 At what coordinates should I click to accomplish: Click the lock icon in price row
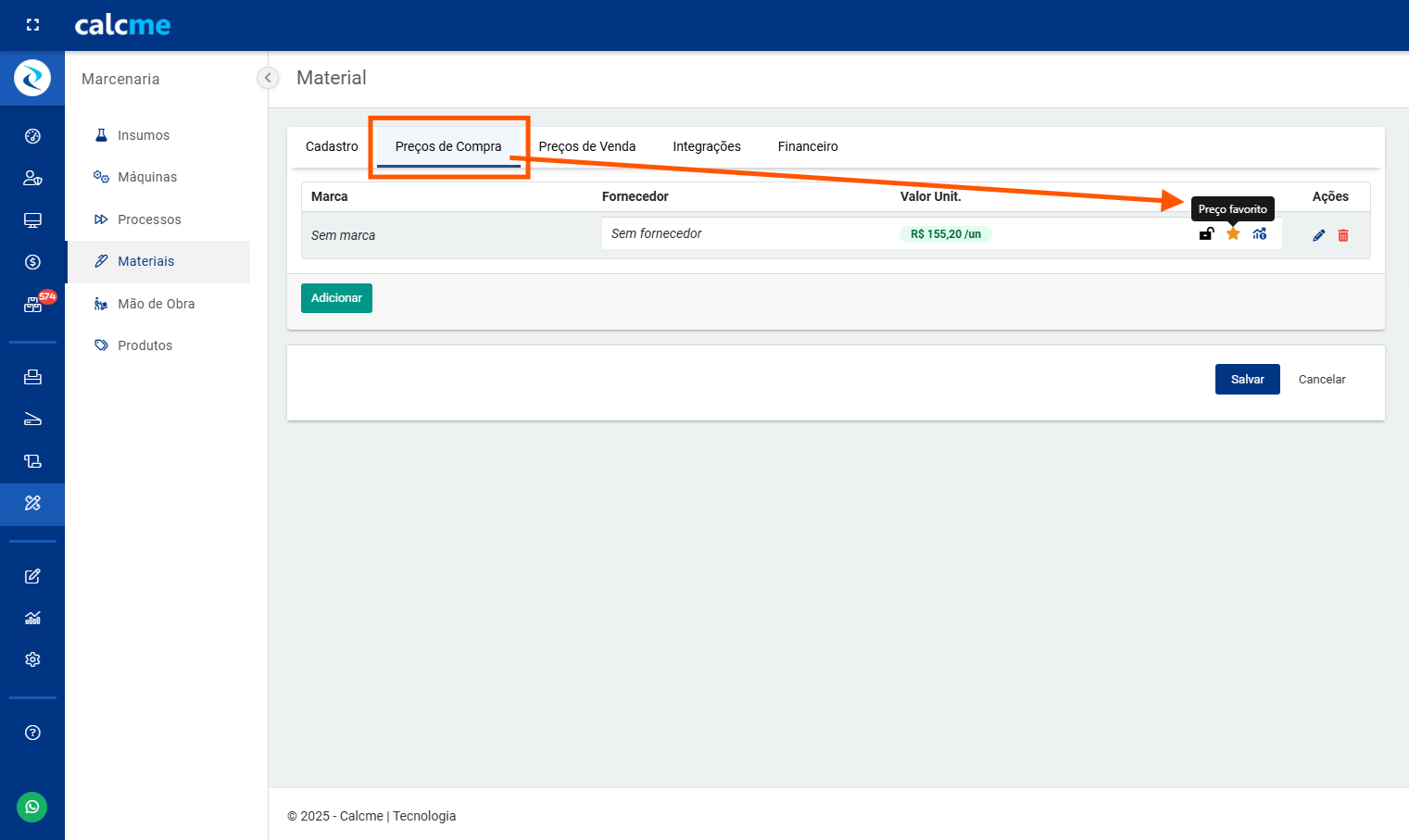(x=1206, y=234)
